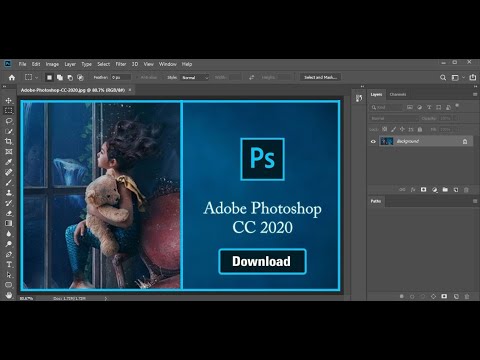Select the Path Selection tool

pos(9,275)
